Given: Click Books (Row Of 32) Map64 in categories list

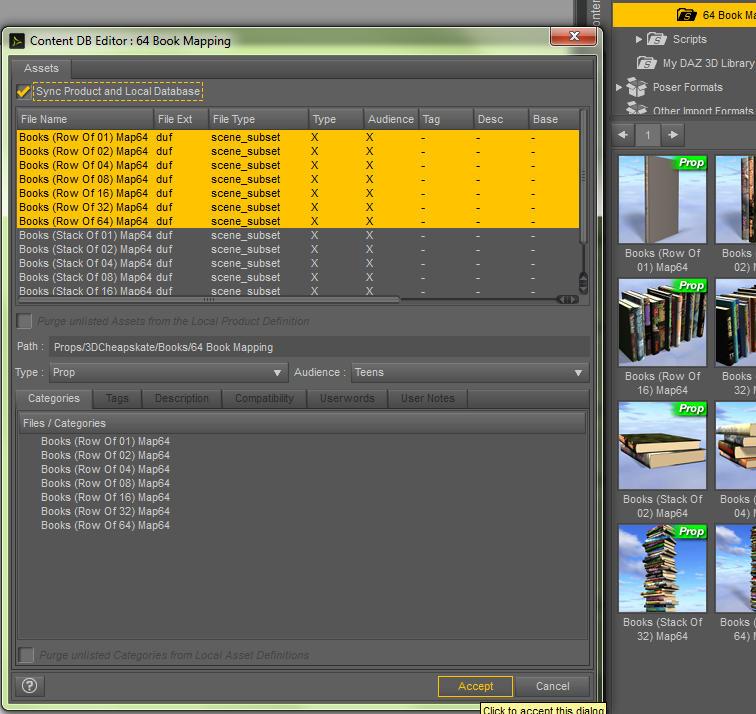Looking at the screenshot, I should 105,511.
